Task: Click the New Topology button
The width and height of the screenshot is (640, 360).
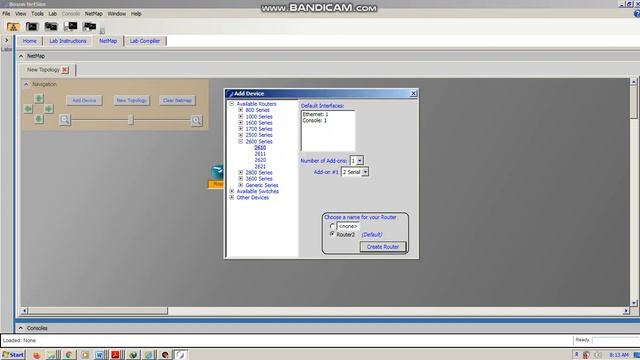Action: (131, 100)
